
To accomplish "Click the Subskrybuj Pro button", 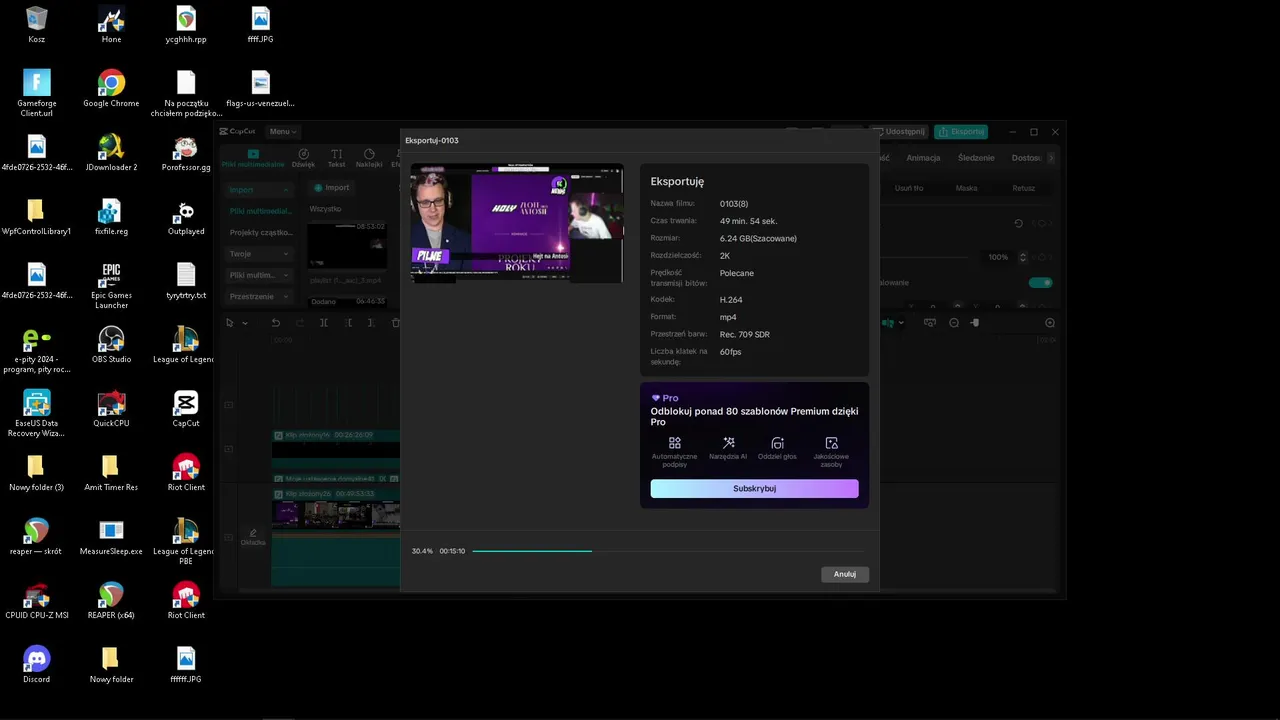I will click(x=754, y=488).
